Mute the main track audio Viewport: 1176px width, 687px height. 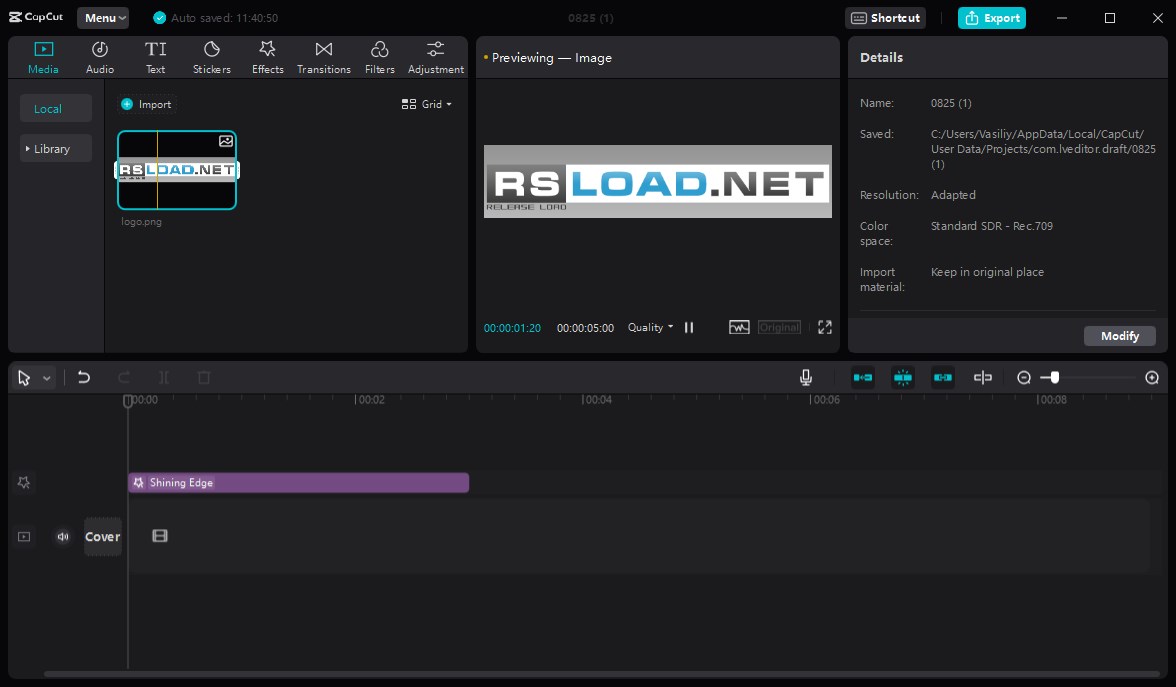coord(63,536)
